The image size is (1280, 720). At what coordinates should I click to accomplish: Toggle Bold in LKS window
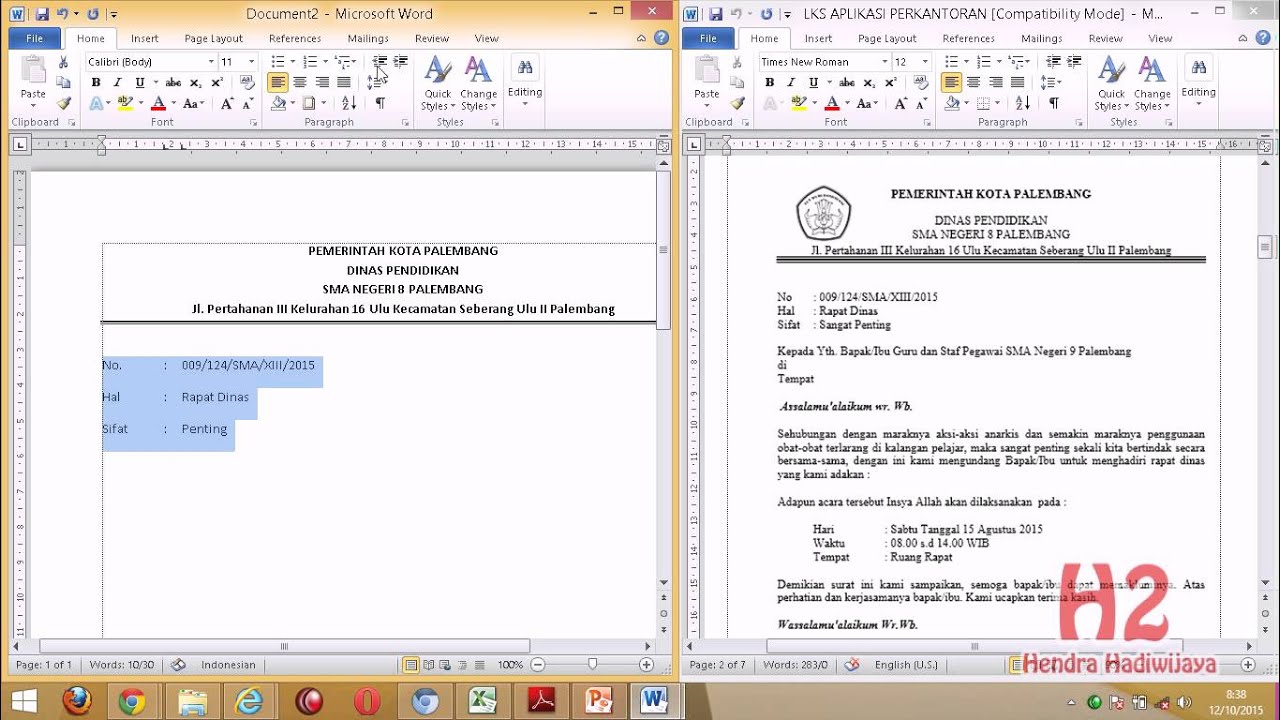[769, 82]
